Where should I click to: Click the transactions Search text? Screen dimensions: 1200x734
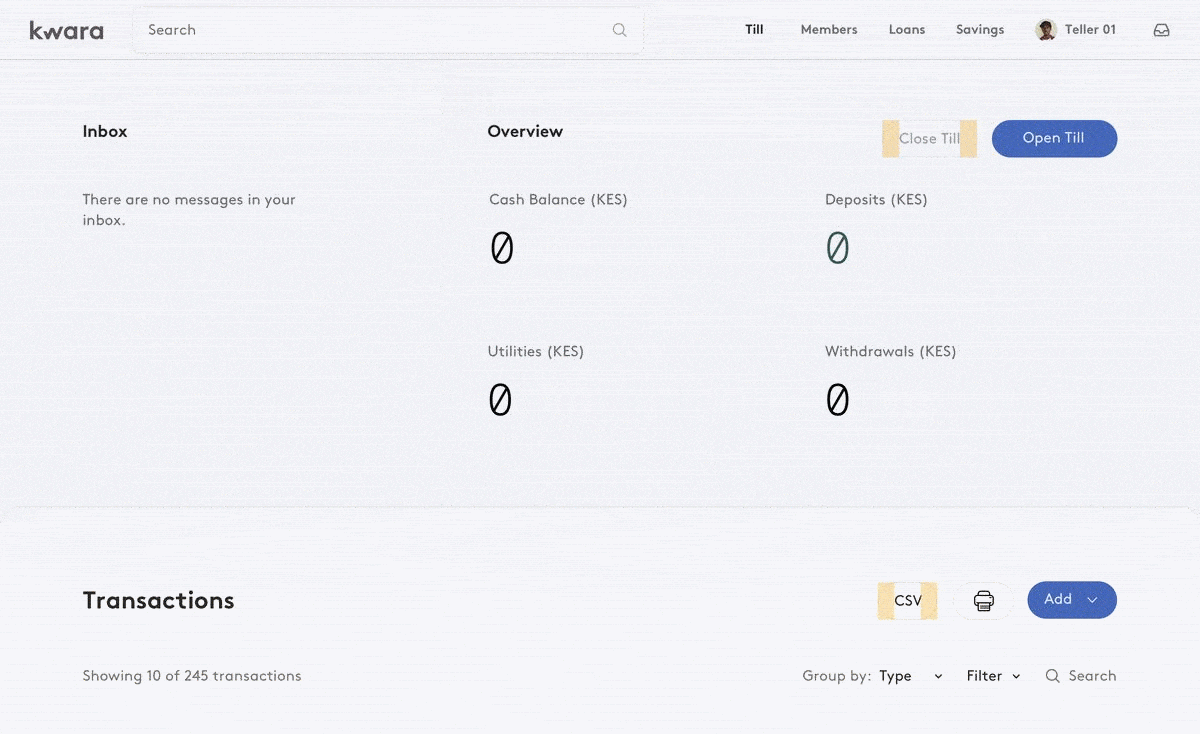click(x=1092, y=676)
